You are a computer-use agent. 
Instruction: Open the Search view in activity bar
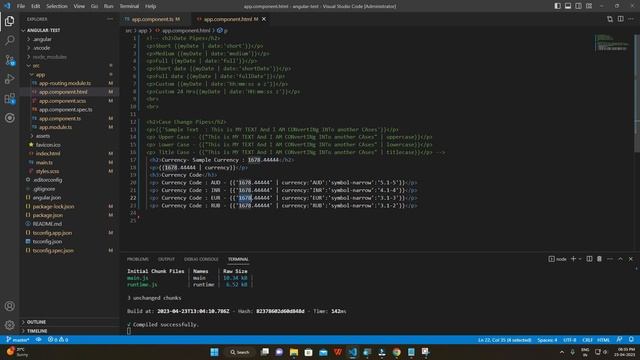(x=9, y=40)
